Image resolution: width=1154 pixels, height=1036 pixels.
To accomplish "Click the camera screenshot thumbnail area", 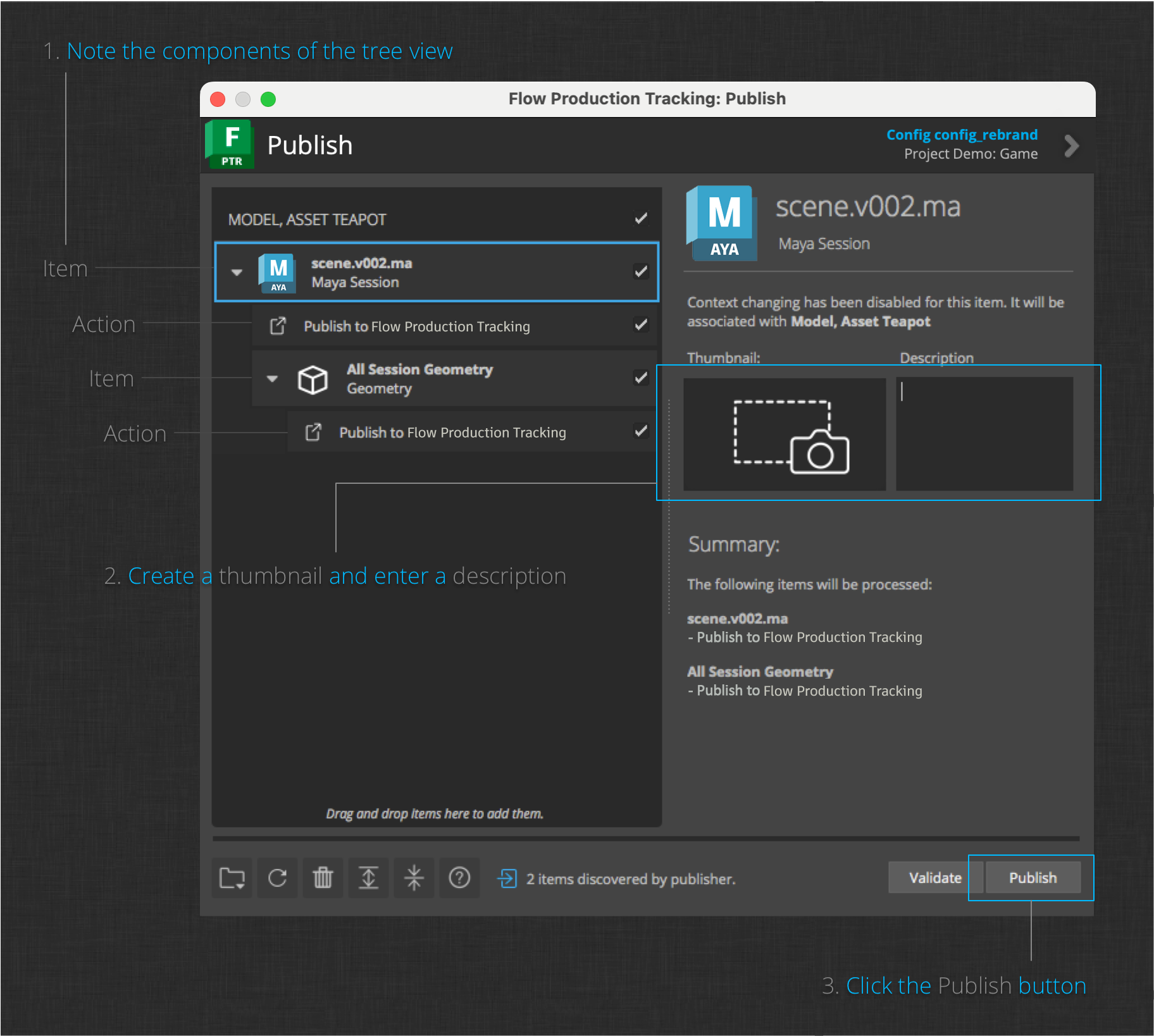I will coord(785,434).
